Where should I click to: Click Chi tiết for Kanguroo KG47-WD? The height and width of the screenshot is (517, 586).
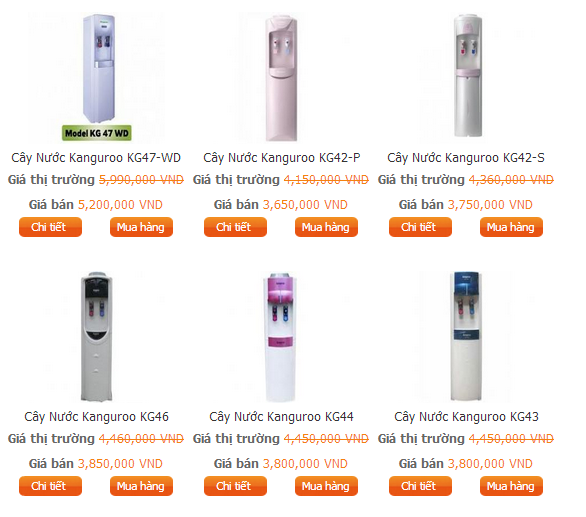point(50,227)
